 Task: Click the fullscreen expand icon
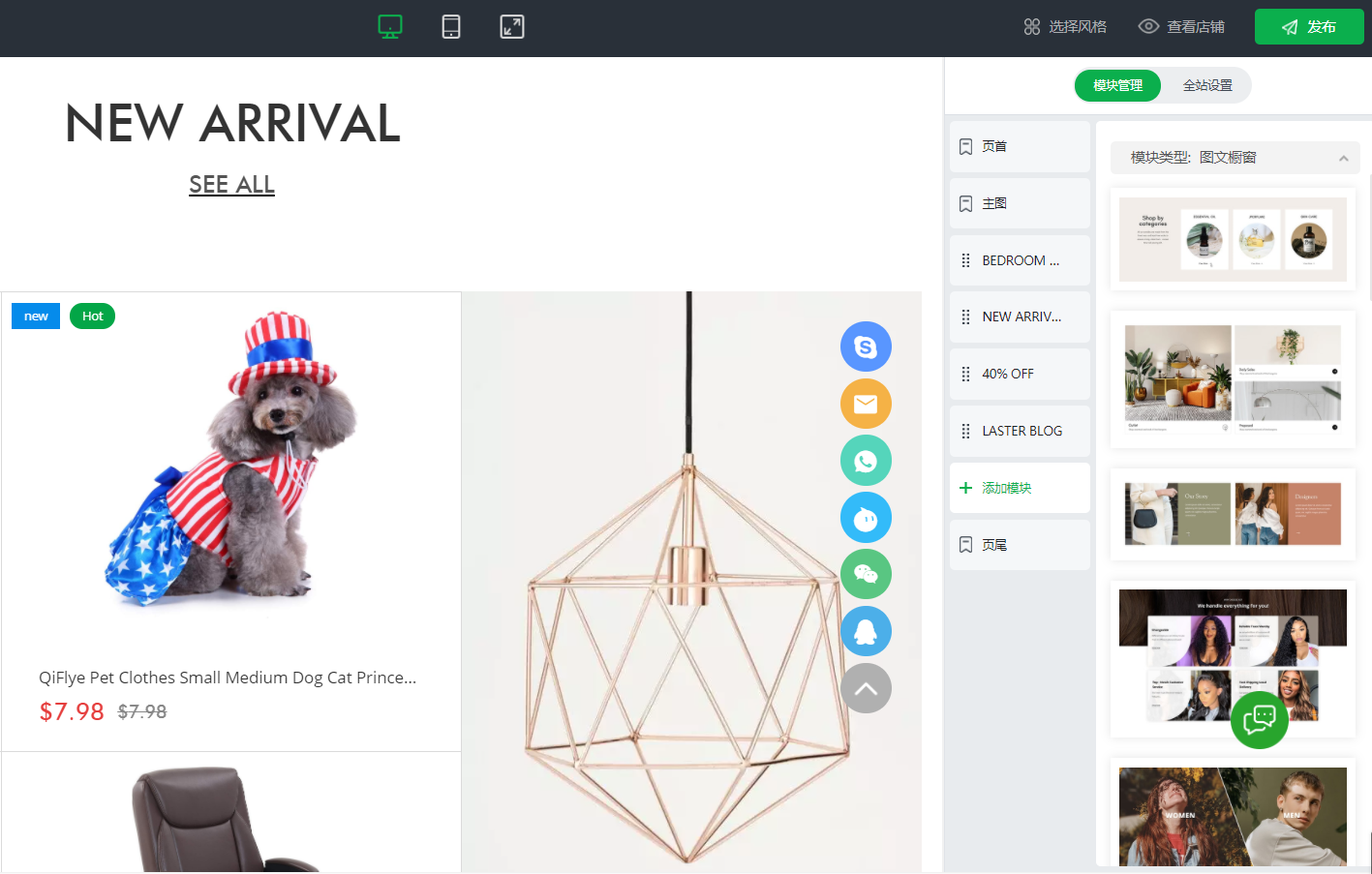click(x=512, y=27)
